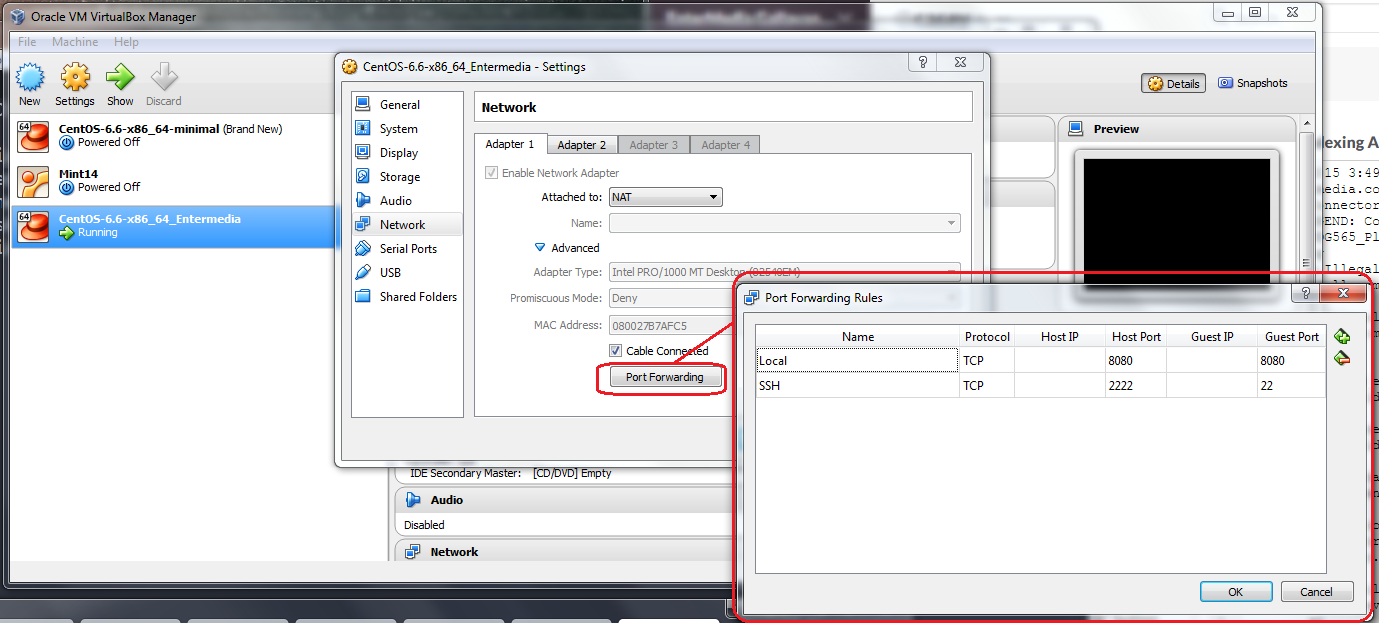Screen dimensions: 1379x623
Task: Click host port 2222 cell
Action: (1136, 386)
